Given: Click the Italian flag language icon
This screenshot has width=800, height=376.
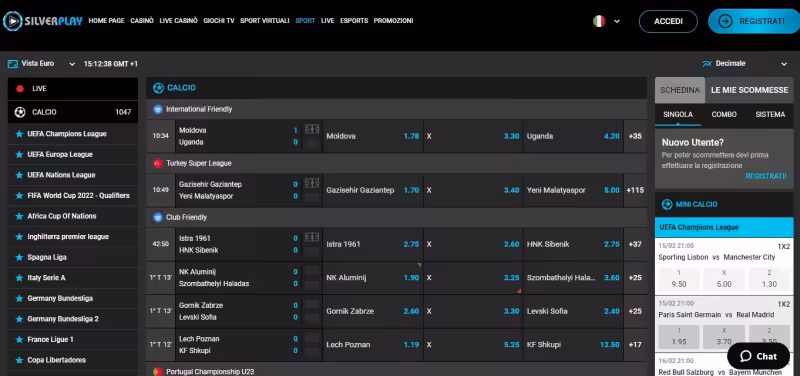Looking at the screenshot, I should [599, 21].
